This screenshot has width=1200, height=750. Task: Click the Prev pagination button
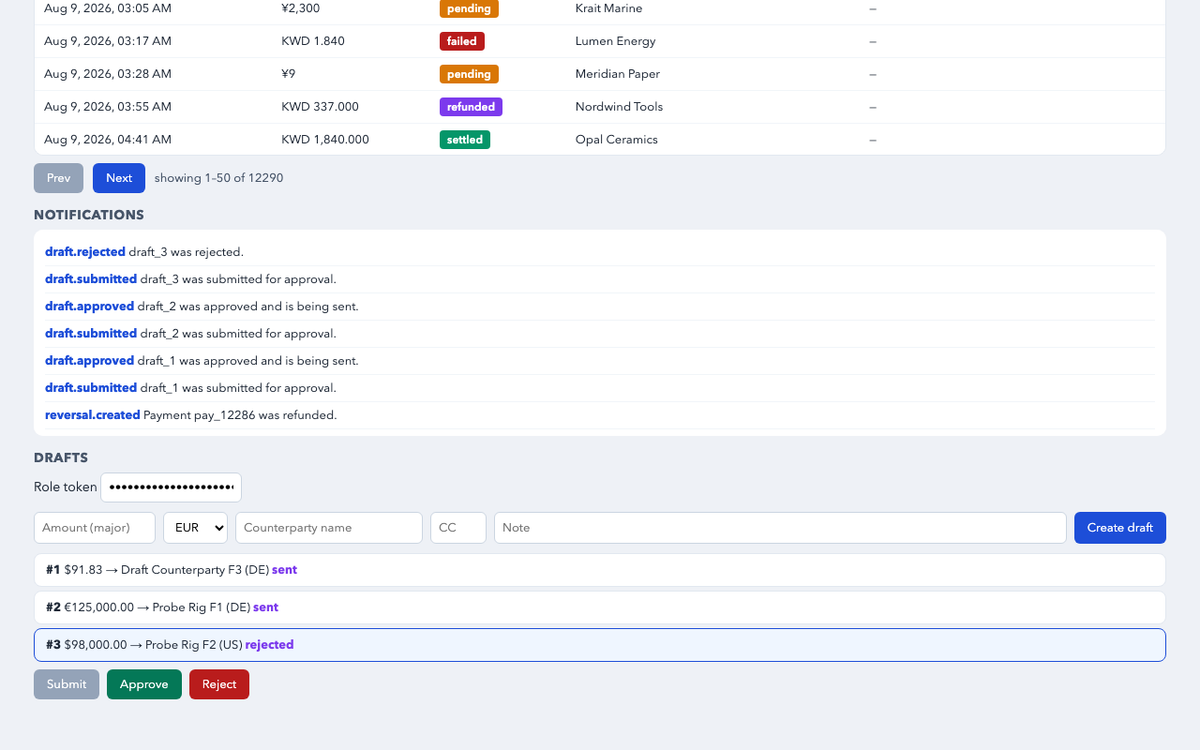59,178
